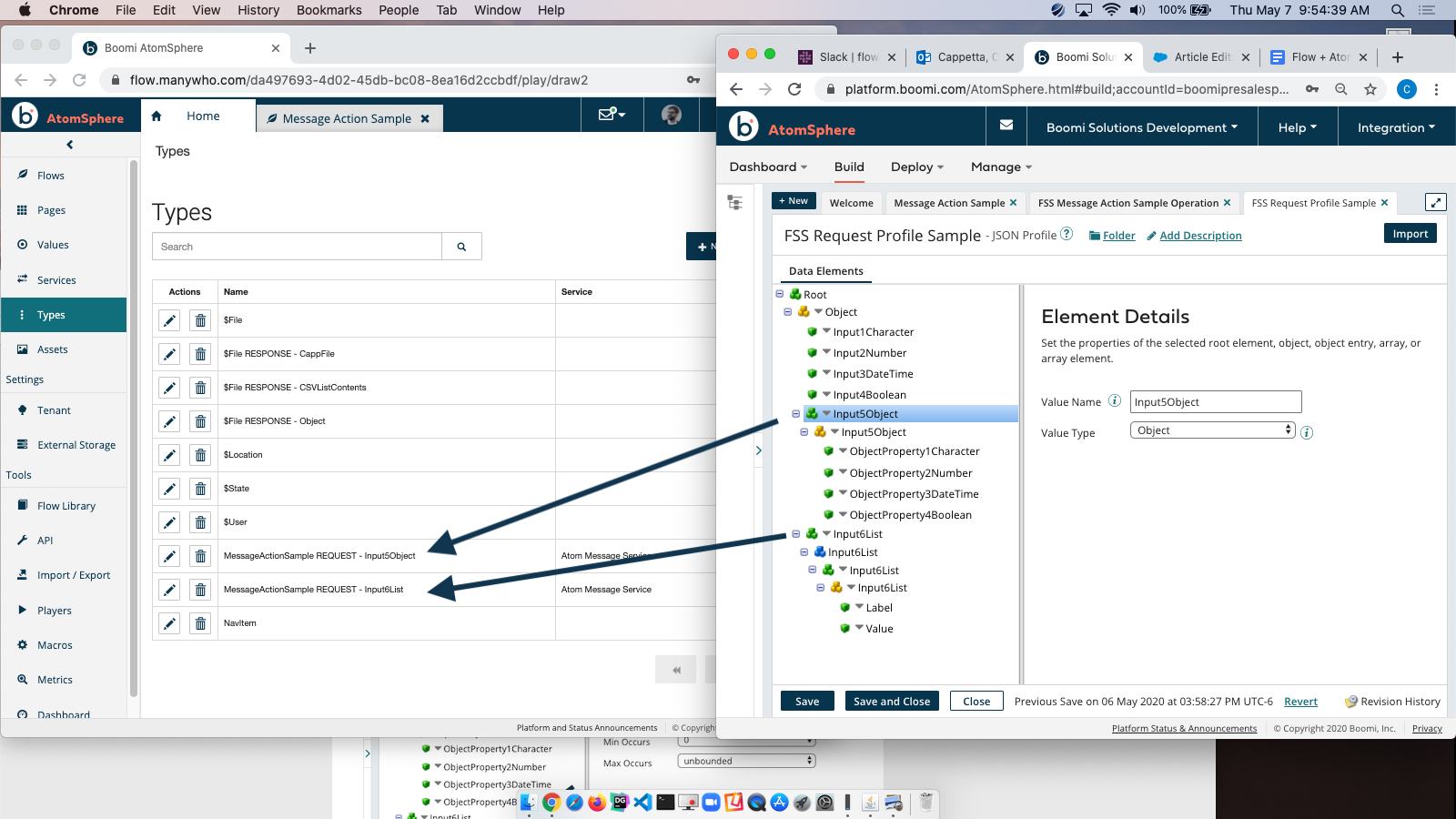Click the Save and Close button

coord(892,702)
